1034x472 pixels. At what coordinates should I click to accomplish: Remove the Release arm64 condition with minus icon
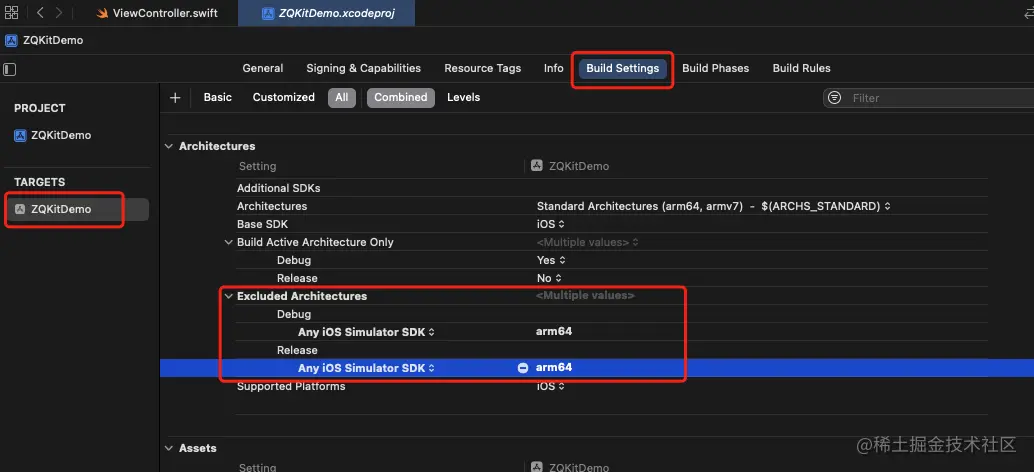[523, 368]
